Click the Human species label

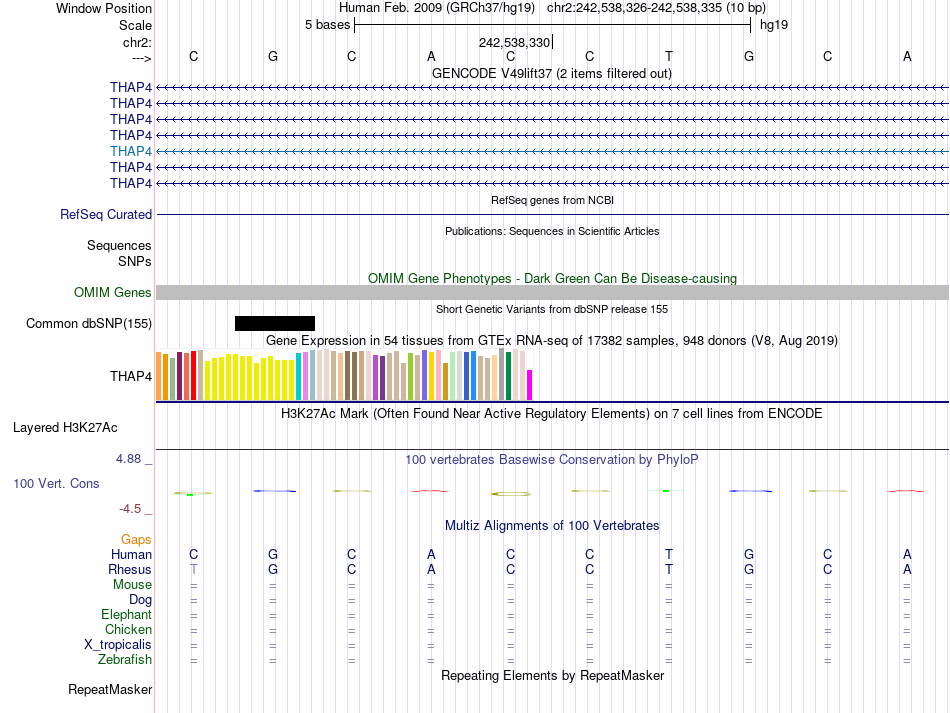point(131,554)
